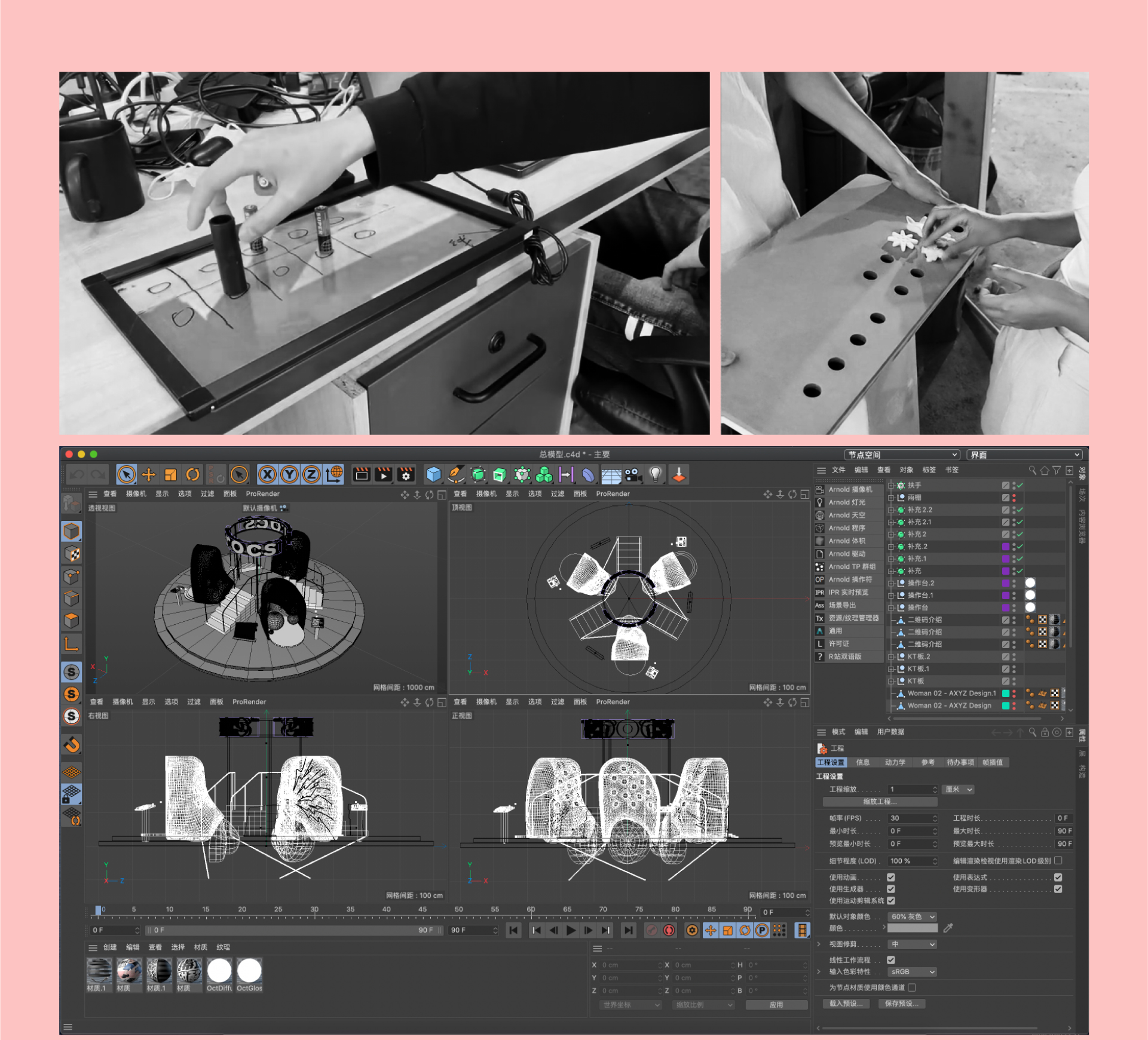
Task: Click the Light bulb object icon
Action: [x=656, y=475]
